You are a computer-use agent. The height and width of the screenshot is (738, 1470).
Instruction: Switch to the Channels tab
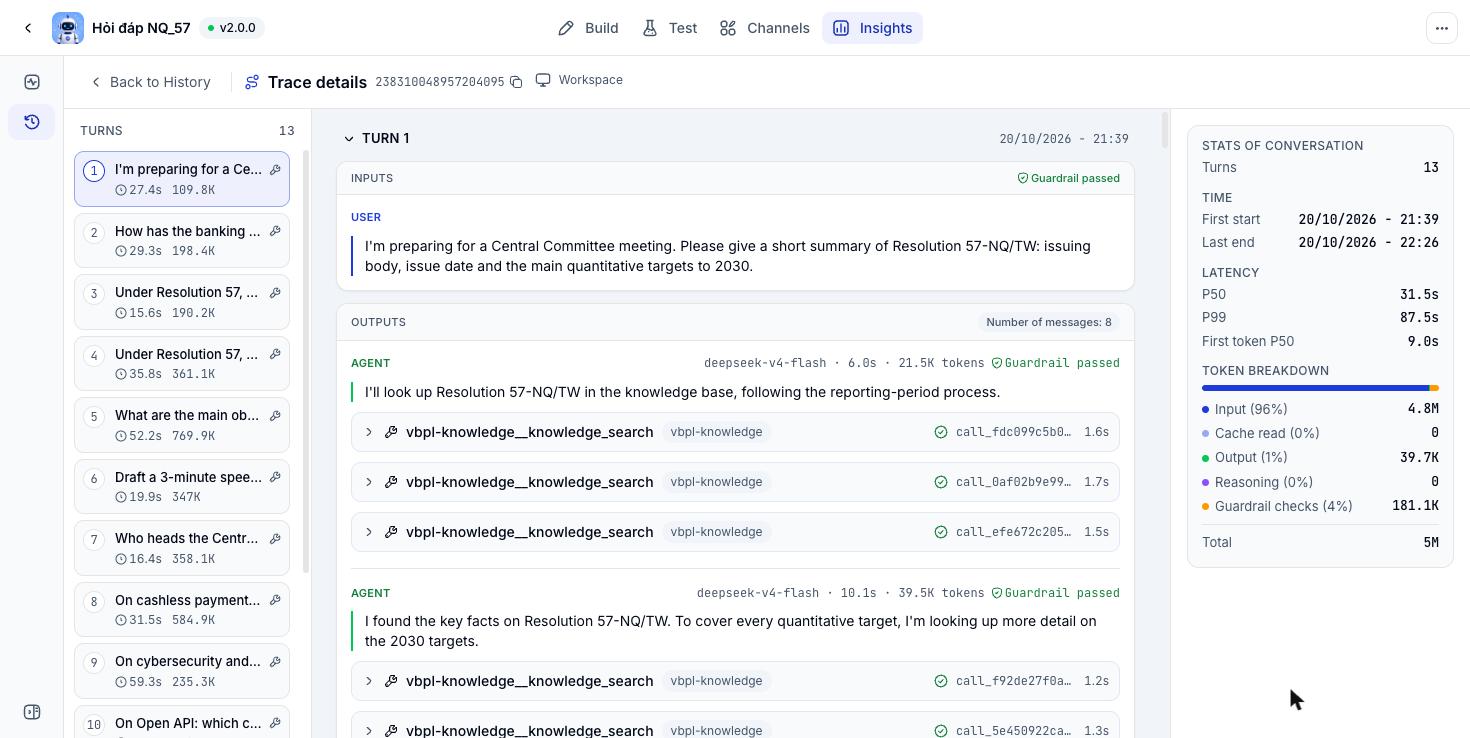765,28
